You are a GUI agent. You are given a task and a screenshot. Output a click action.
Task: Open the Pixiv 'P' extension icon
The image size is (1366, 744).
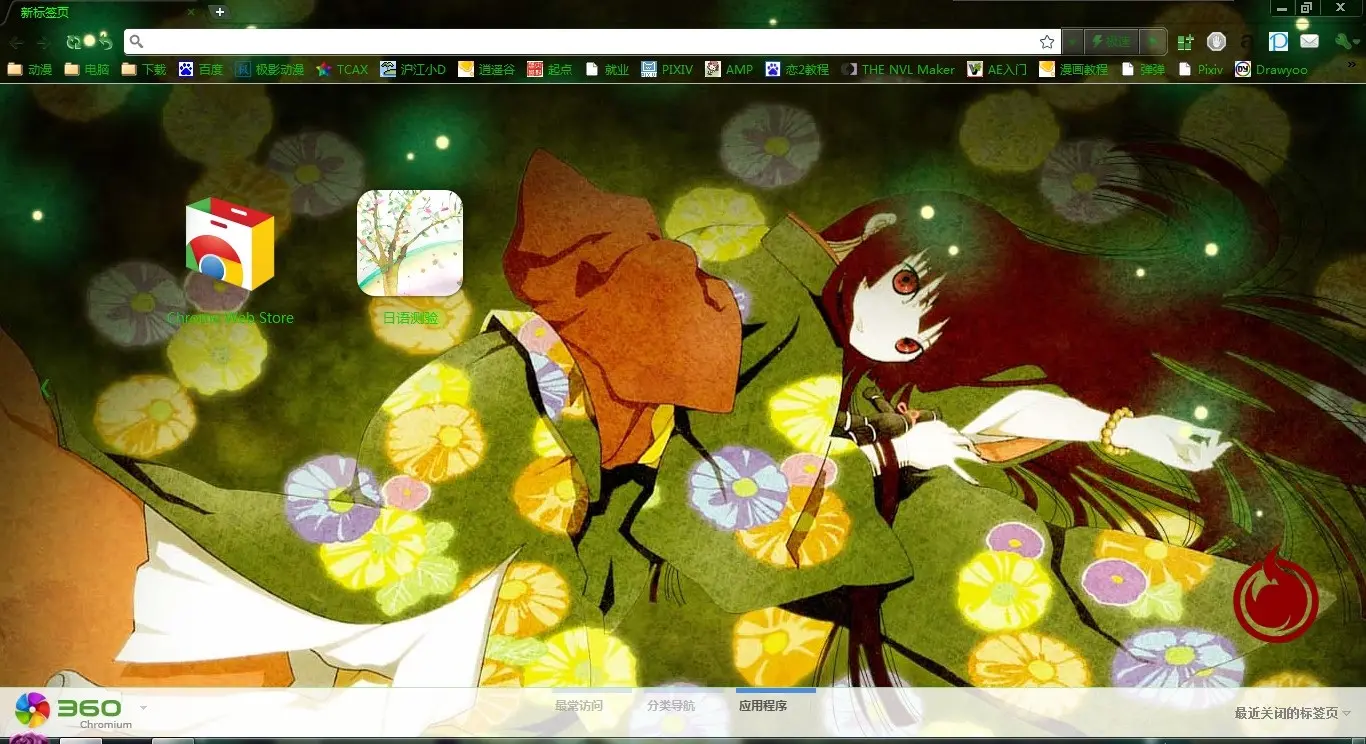(x=1278, y=42)
